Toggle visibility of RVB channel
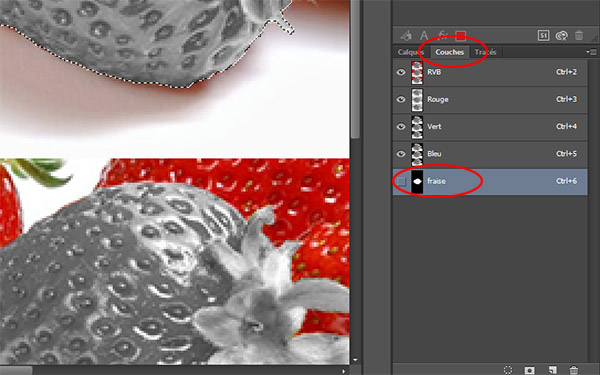This screenshot has width=600, height=375. tap(401, 72)
